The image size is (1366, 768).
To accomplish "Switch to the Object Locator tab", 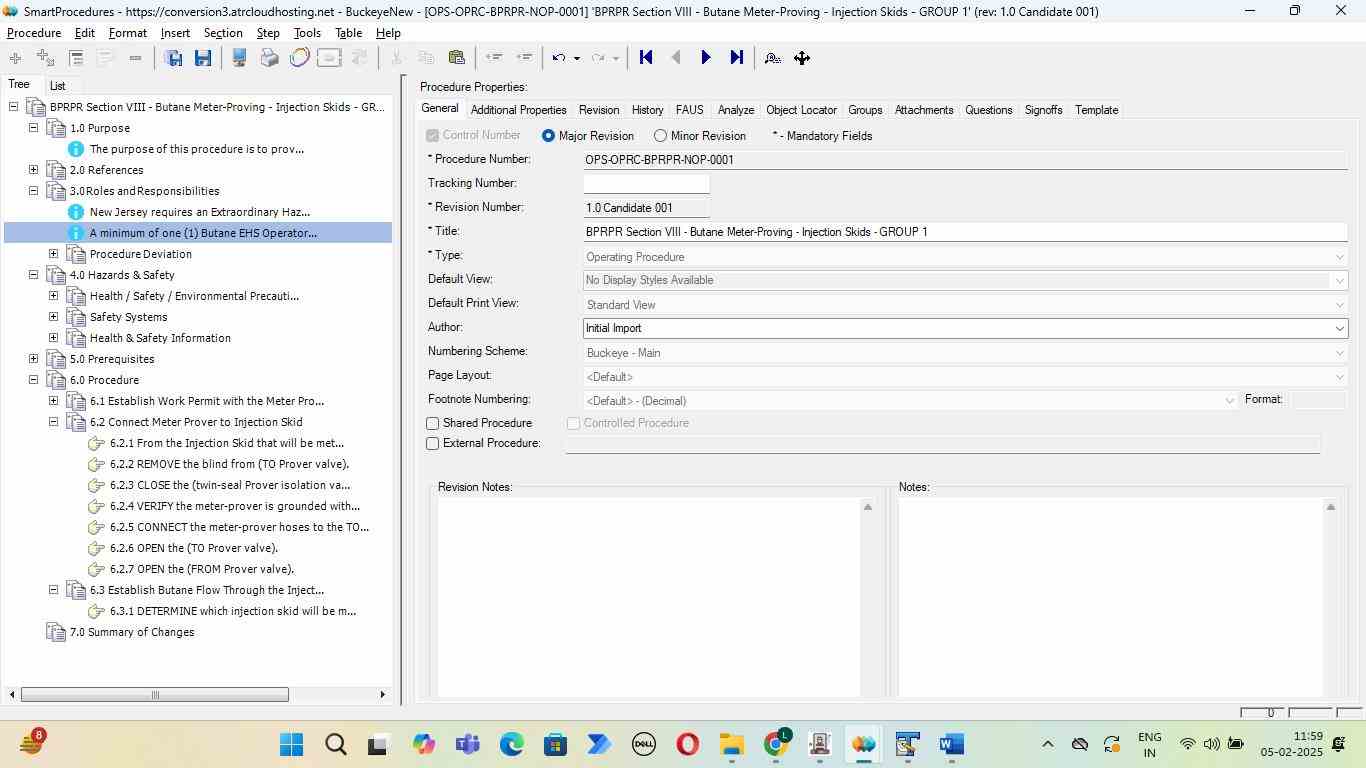I will tap(801, 110).
